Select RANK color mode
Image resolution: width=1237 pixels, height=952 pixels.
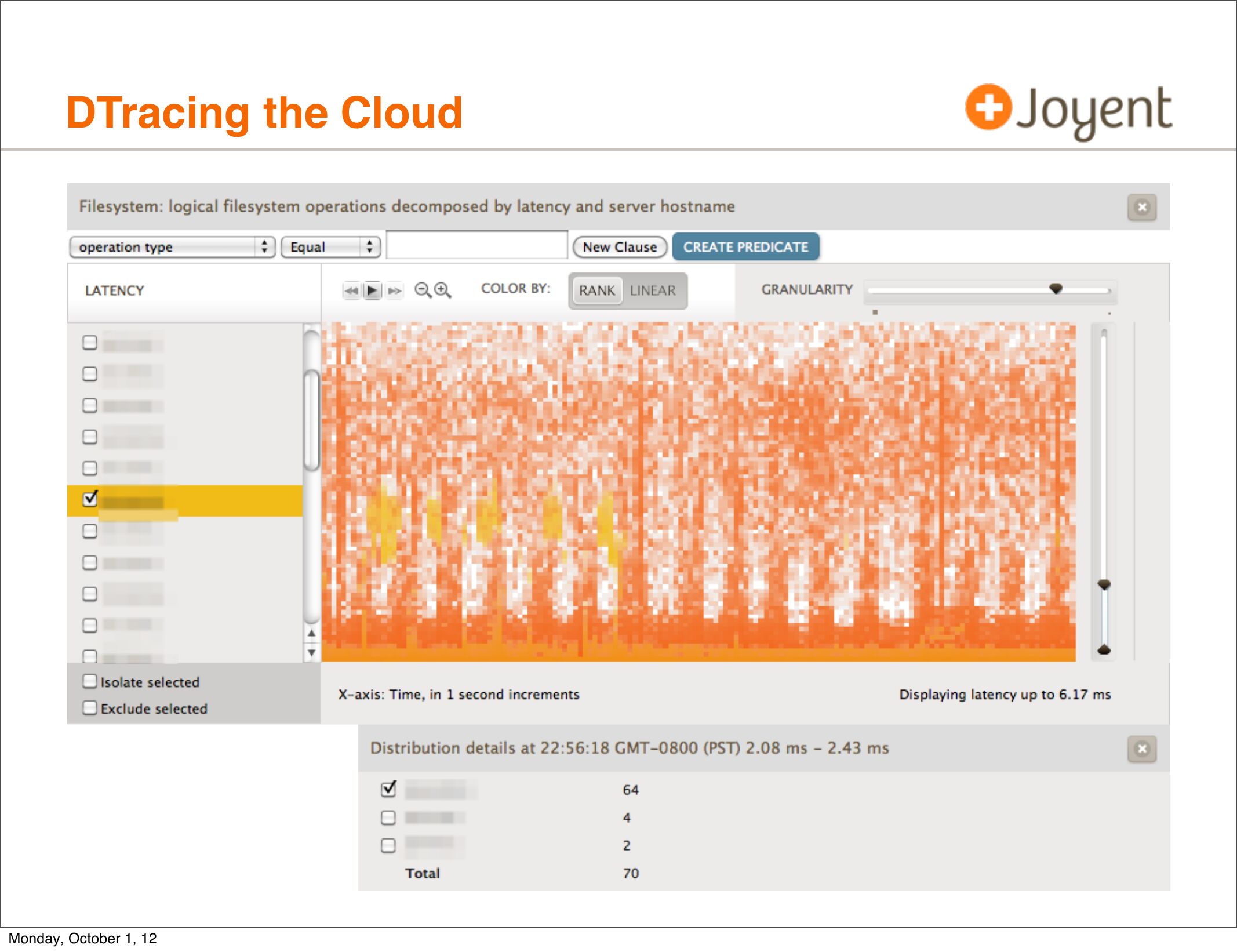coord(596,290)
